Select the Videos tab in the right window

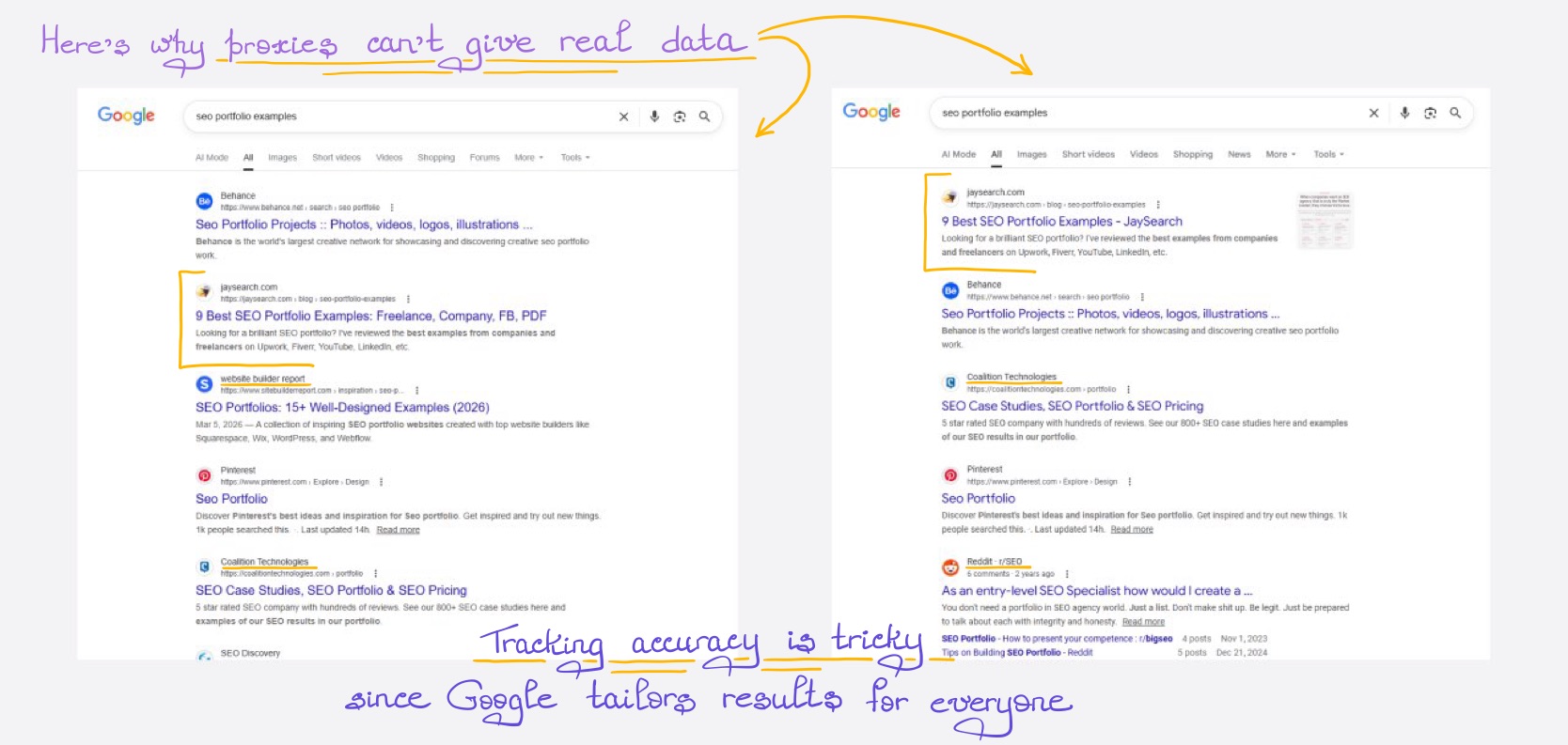pos(1143,154)
